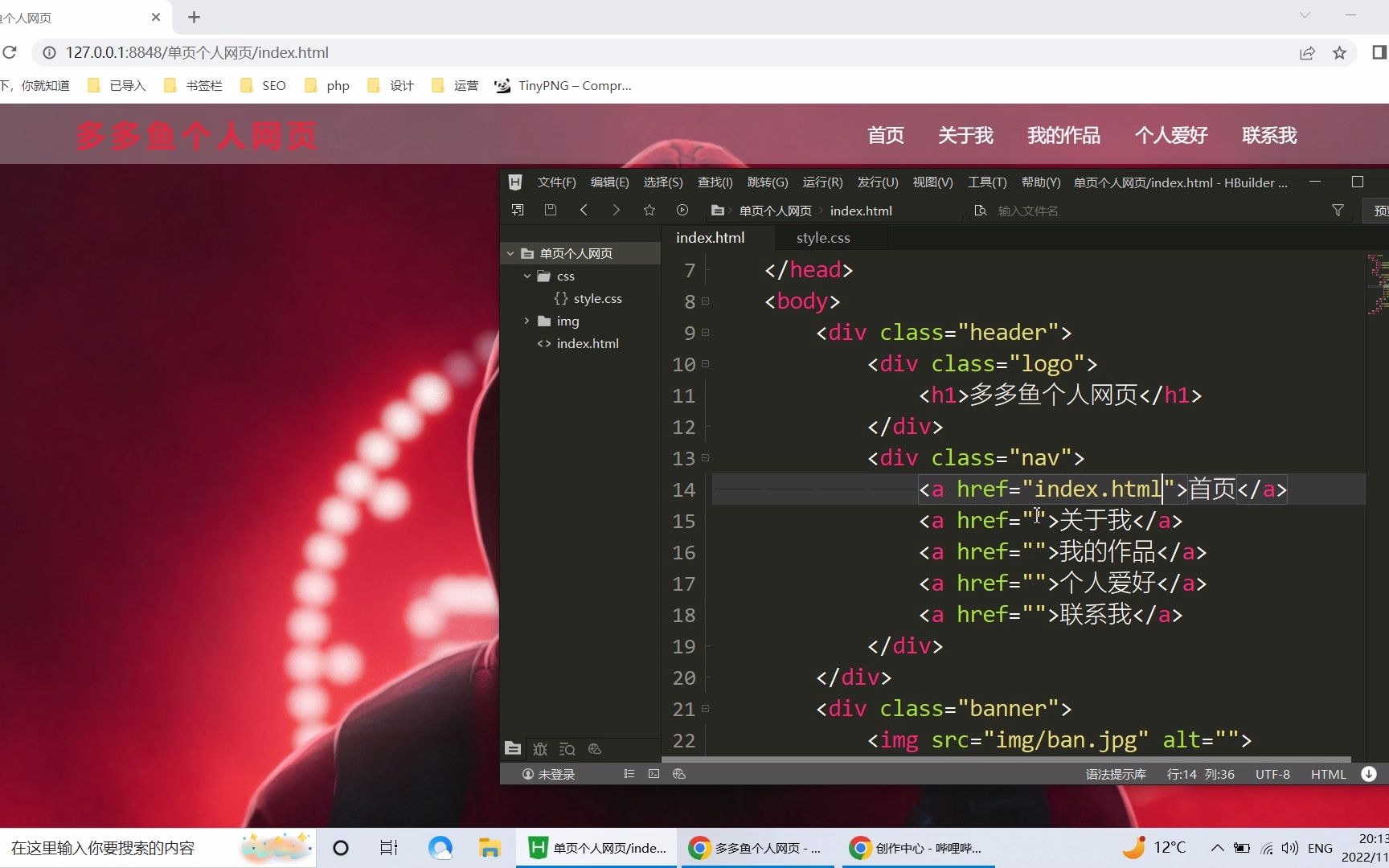Click the browser address bar URL

(197, 53)
